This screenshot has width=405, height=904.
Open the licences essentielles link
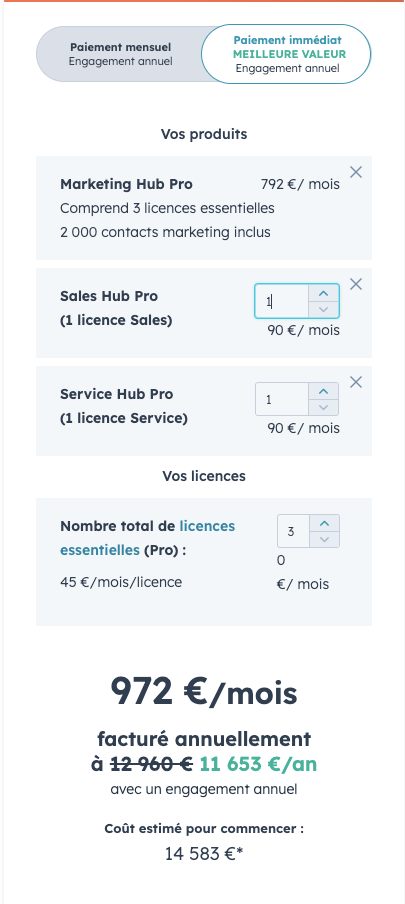(148, 538)
